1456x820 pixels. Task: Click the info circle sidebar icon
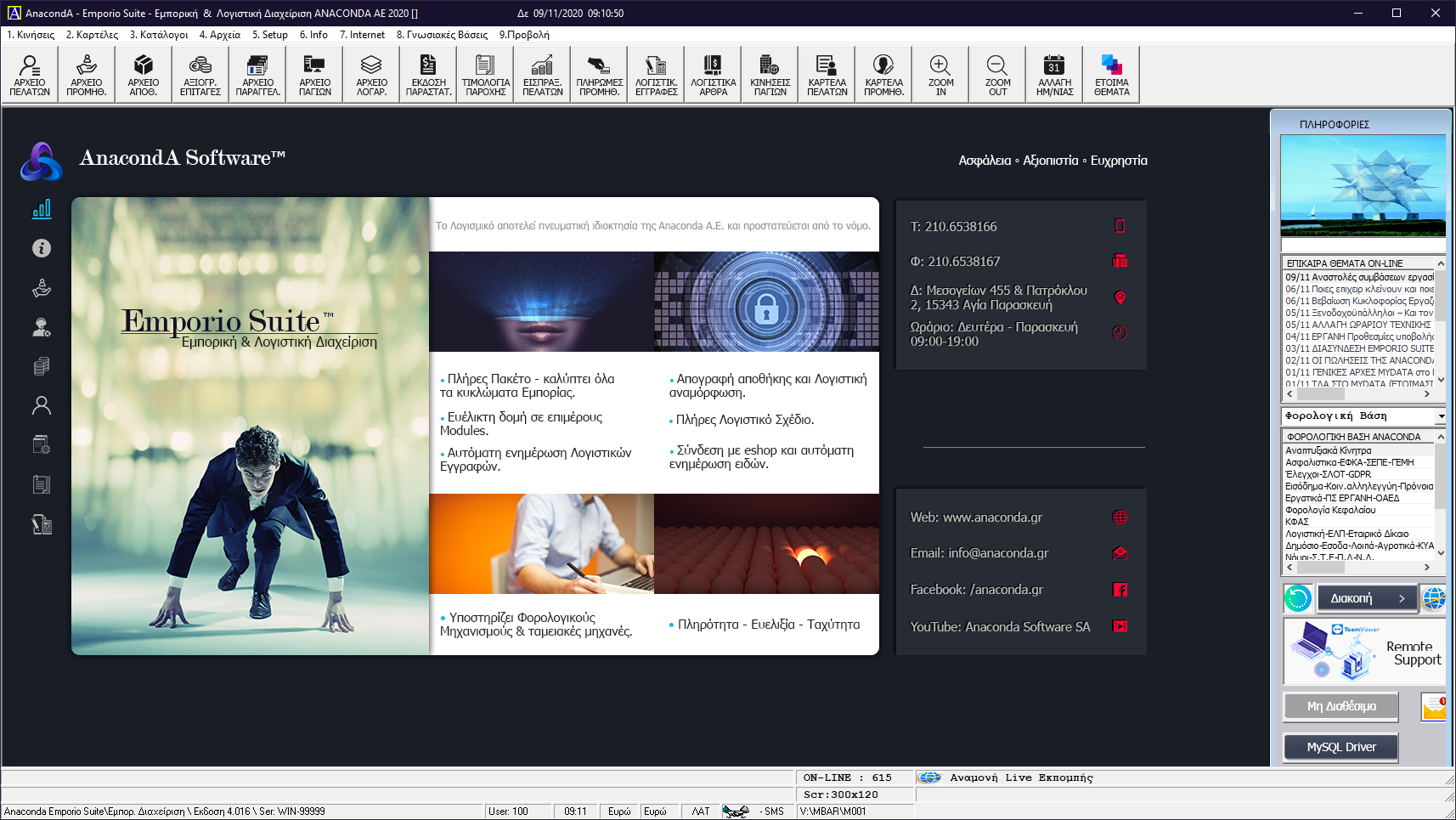tap(42, 248)
